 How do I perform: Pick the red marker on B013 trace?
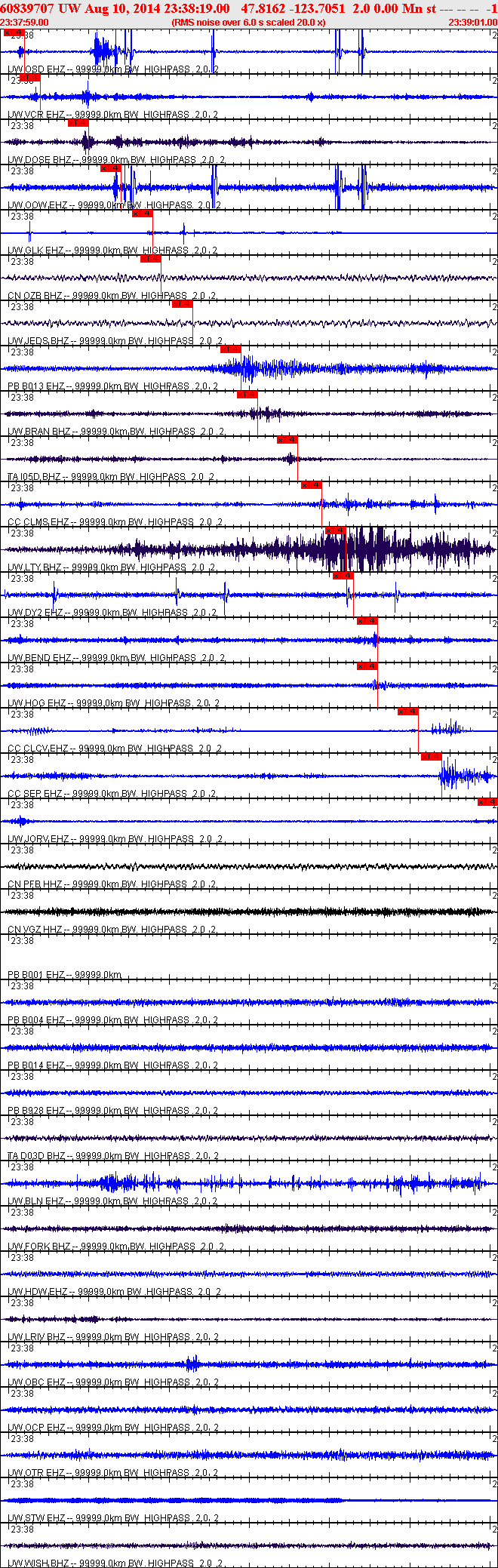[x=231, y=349]
